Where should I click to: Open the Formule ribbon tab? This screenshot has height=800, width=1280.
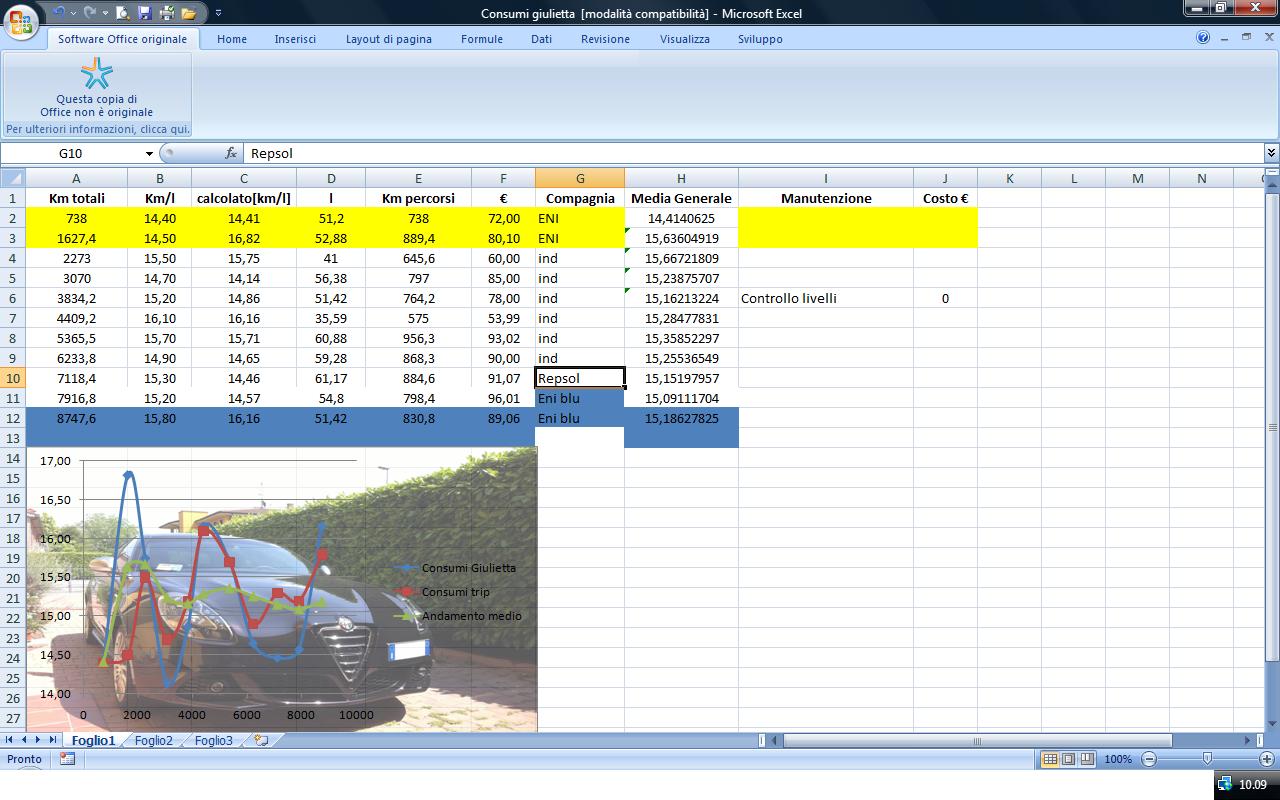click(481, 39)
